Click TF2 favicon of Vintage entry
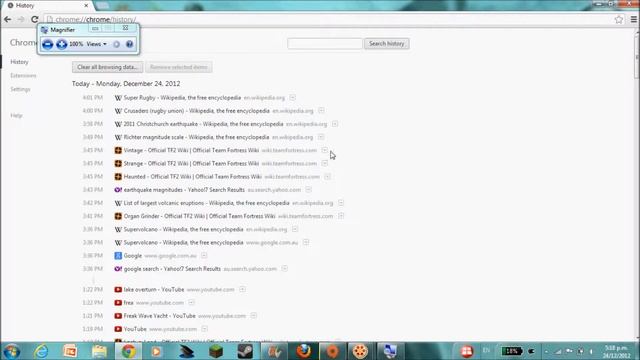Image resolution: width=640 pixels, height=360 pixels. (118, 151)
